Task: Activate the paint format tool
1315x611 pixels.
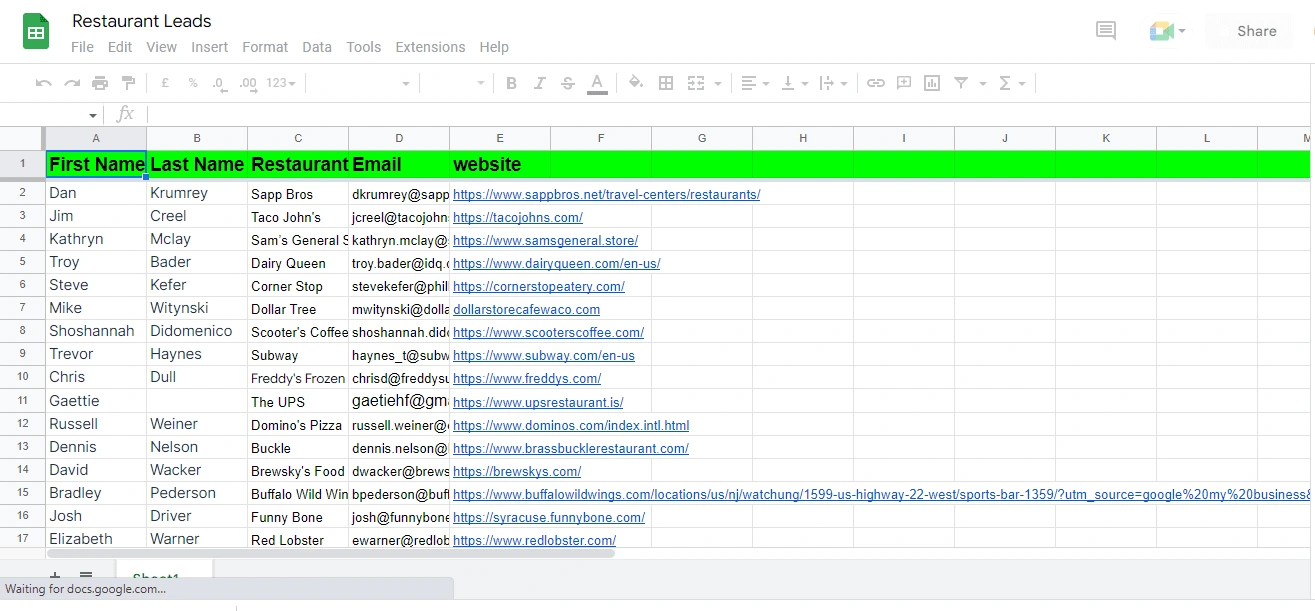Action: [x=128, y=83]
